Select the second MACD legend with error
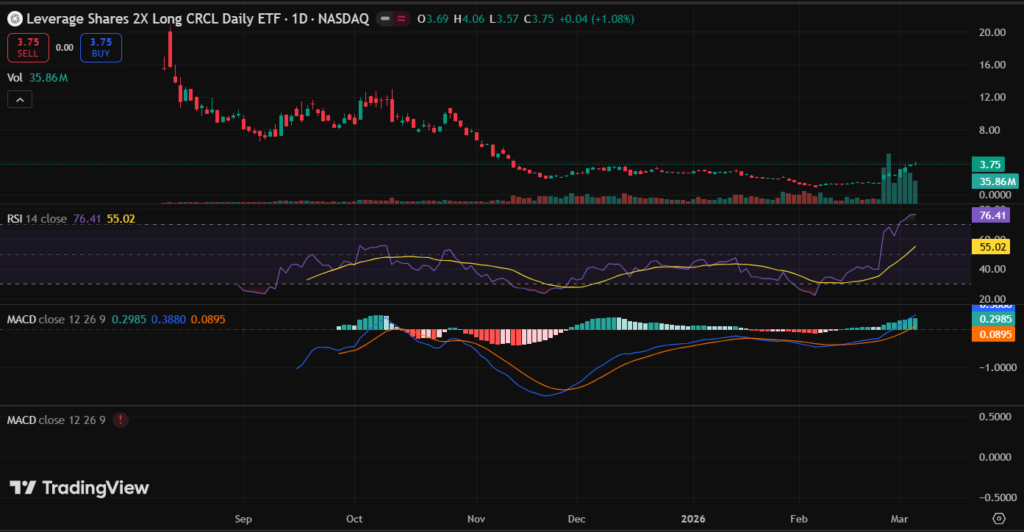The height and width of the screenshot is (532, 1024). click(57, 421)
